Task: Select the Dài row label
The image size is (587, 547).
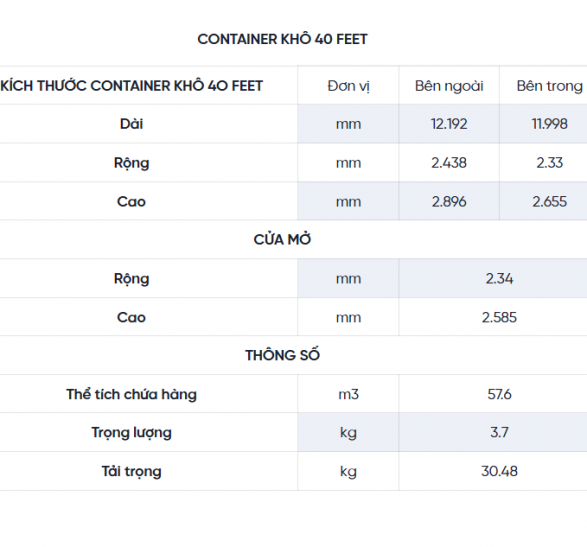Action: coord(131,124)
